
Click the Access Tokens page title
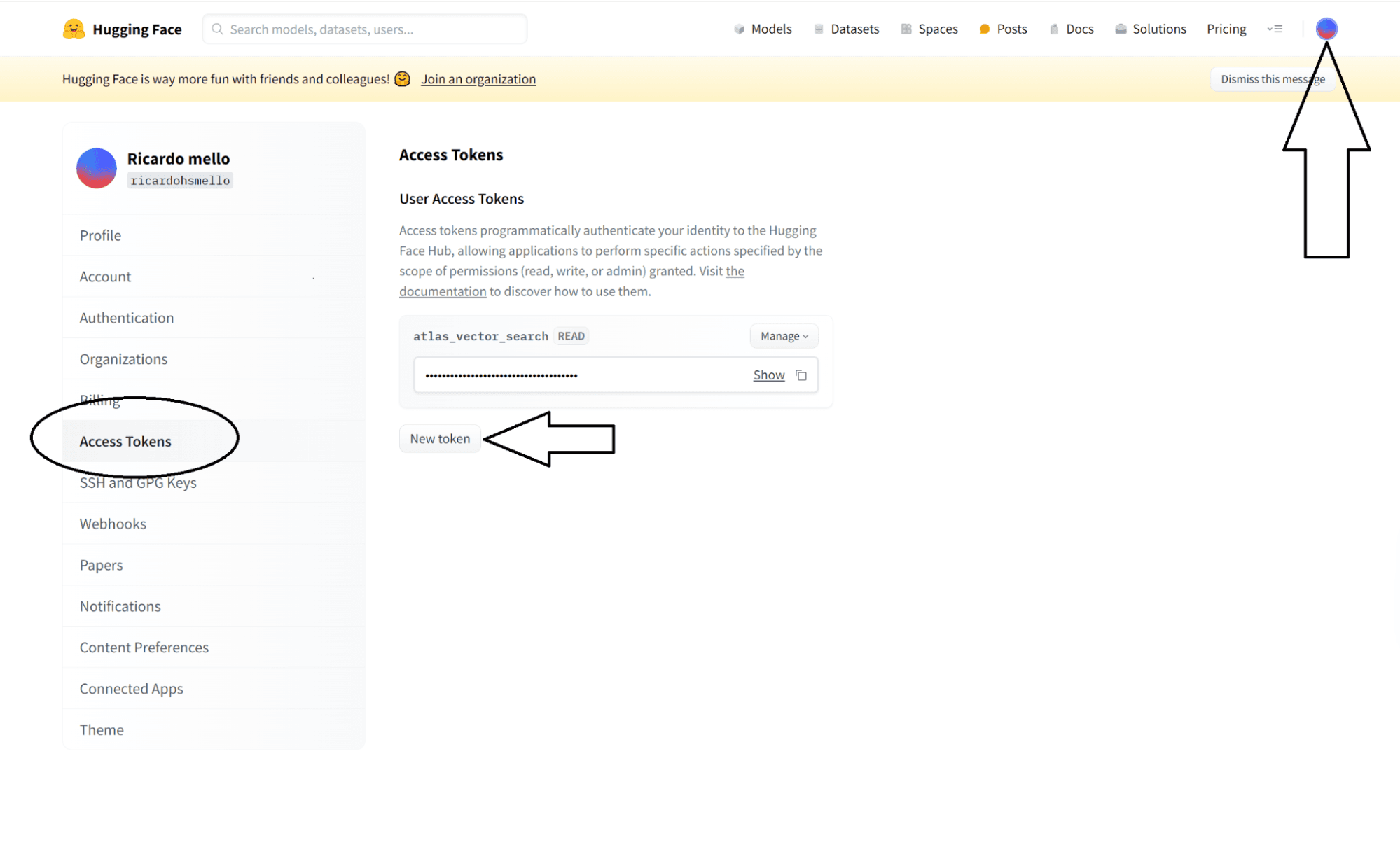pos(451,155)
